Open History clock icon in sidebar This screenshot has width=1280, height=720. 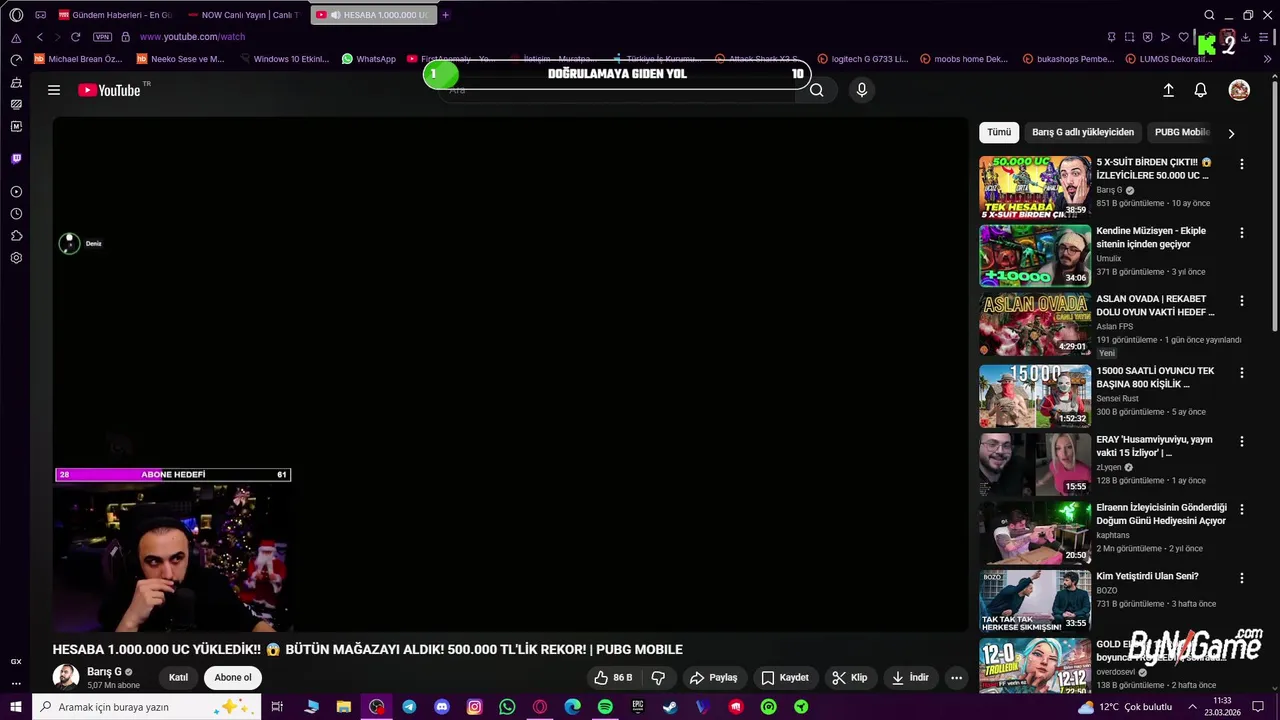[x=16, y=214]
